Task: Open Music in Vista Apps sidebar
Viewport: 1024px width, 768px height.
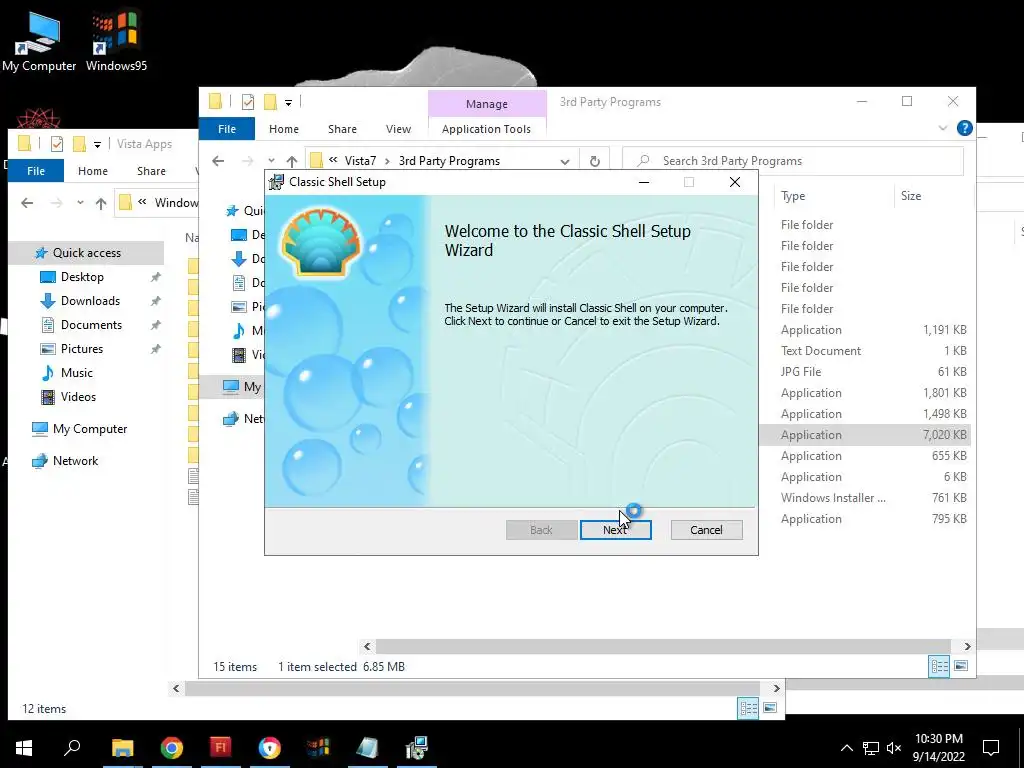Action: click(76, 373)
